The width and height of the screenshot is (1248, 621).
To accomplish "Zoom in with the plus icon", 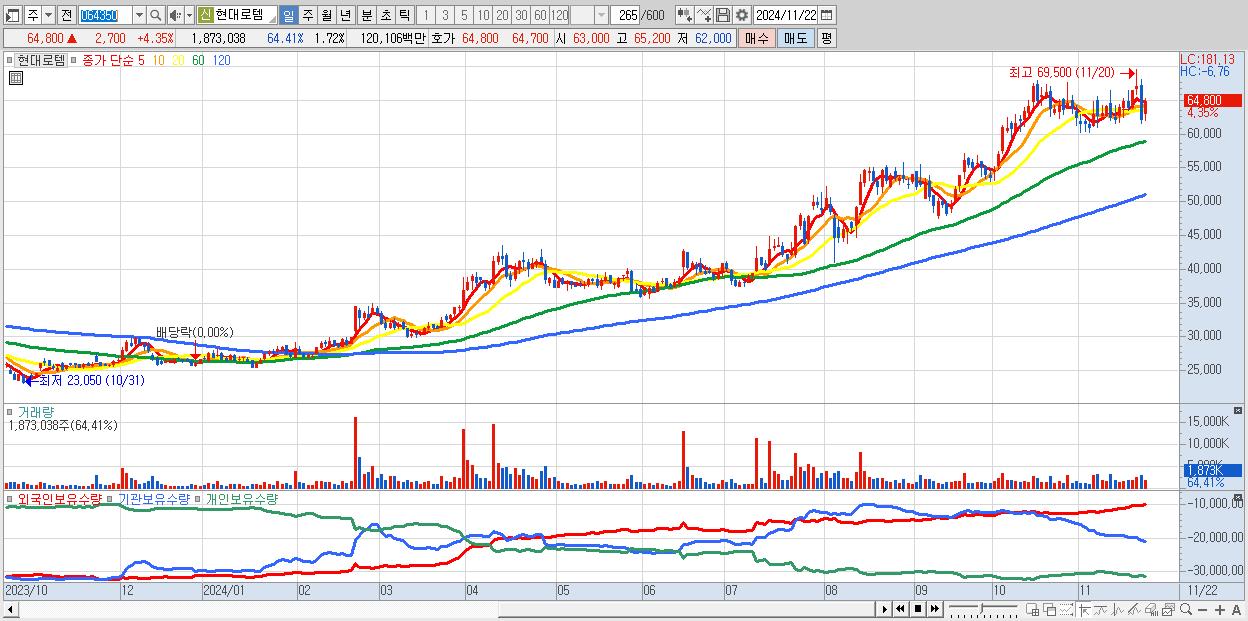I will [1220, 609].
